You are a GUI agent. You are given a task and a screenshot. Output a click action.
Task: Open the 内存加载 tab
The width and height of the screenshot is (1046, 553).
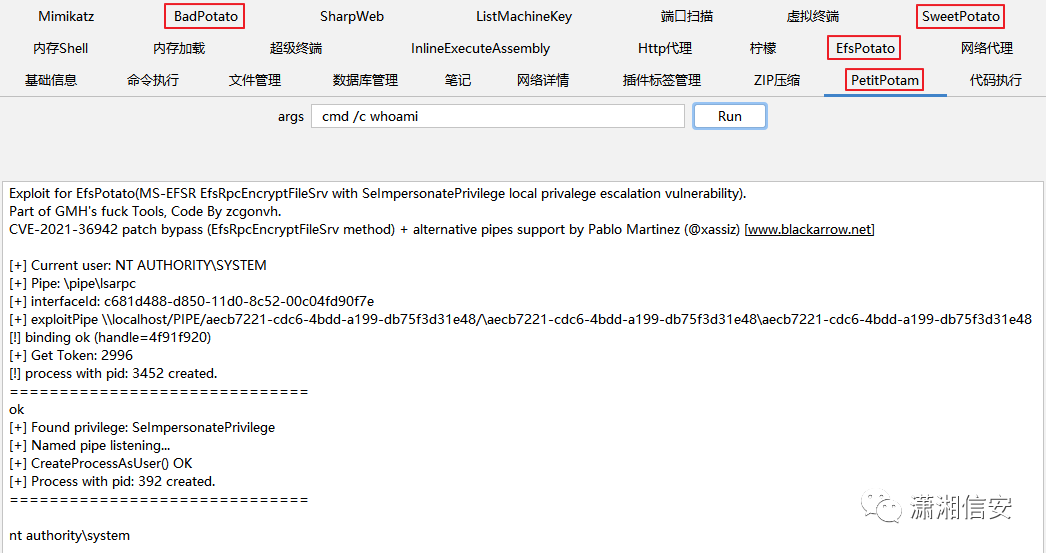click(x=179, y=48)
